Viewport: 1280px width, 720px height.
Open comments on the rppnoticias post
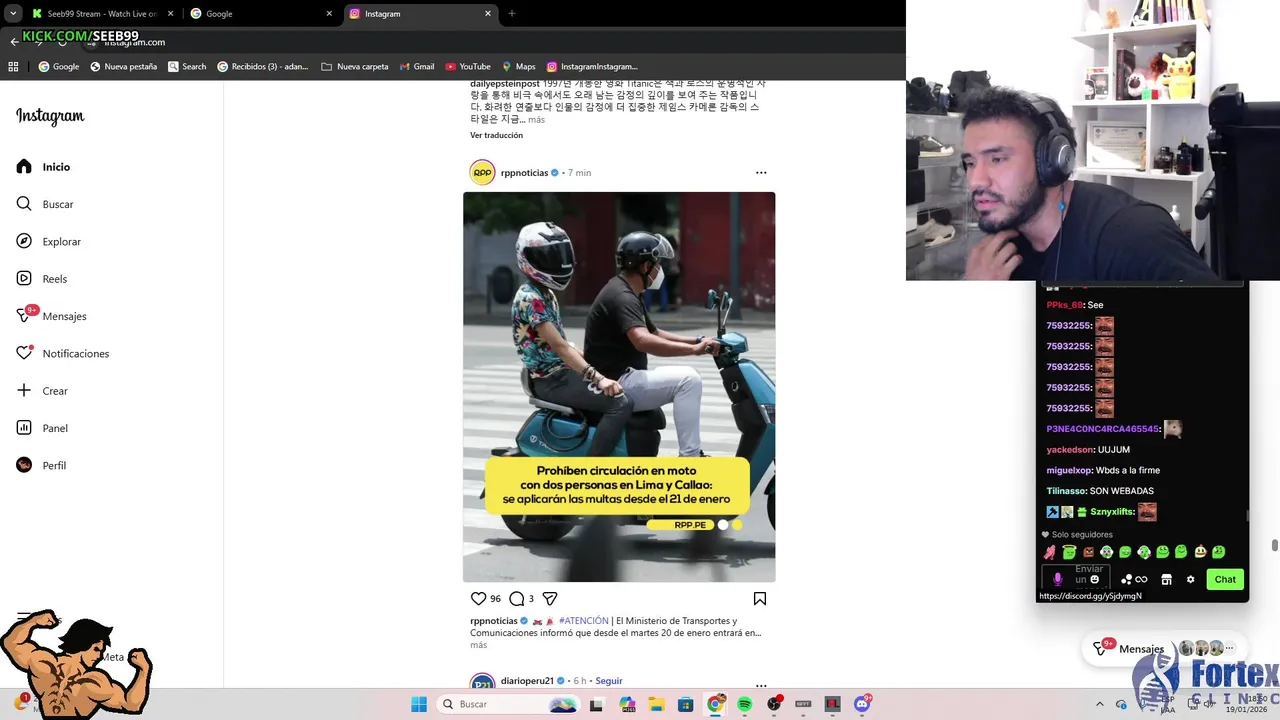(x=516, y=598)
